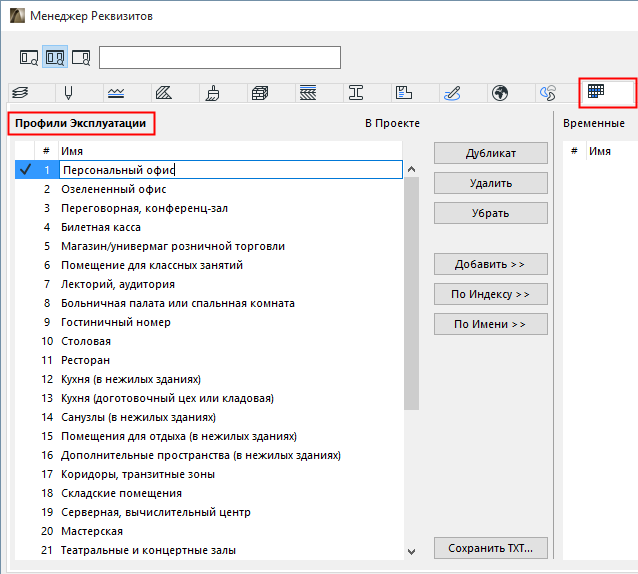Select row Лекторий, аудитория
638x574 pixels.
(x=208, y=284)
